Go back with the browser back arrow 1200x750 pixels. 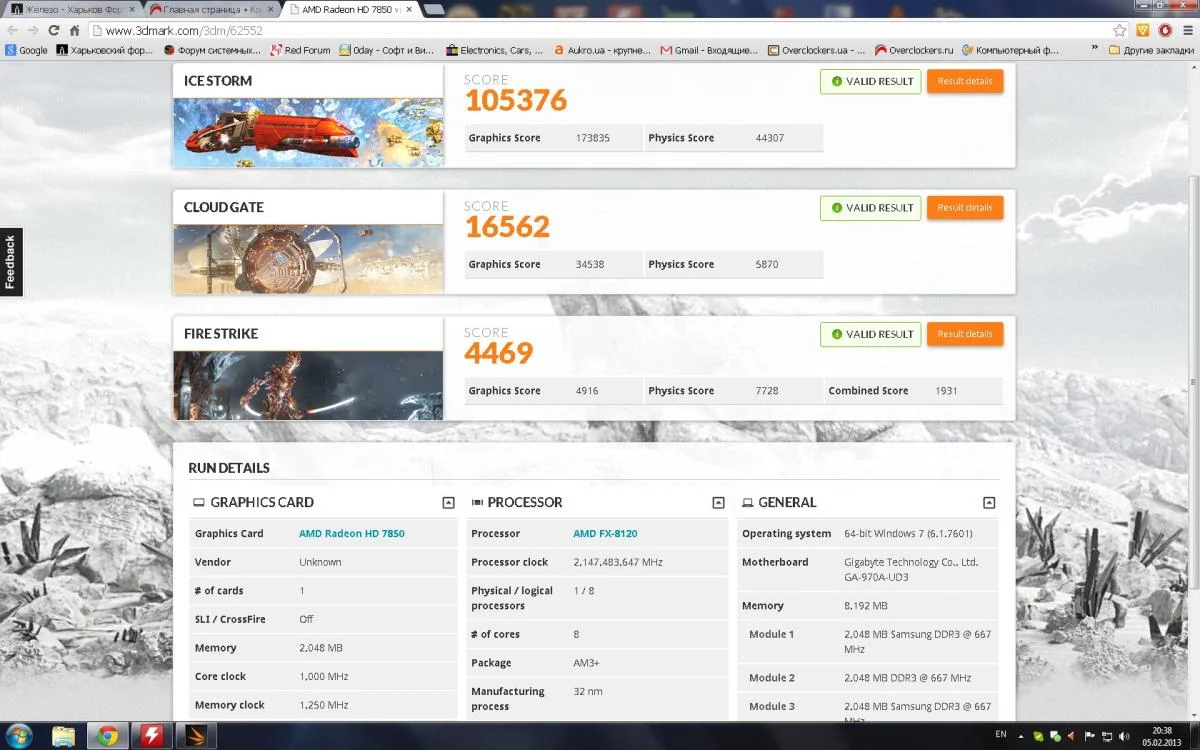tap(12, 30)
